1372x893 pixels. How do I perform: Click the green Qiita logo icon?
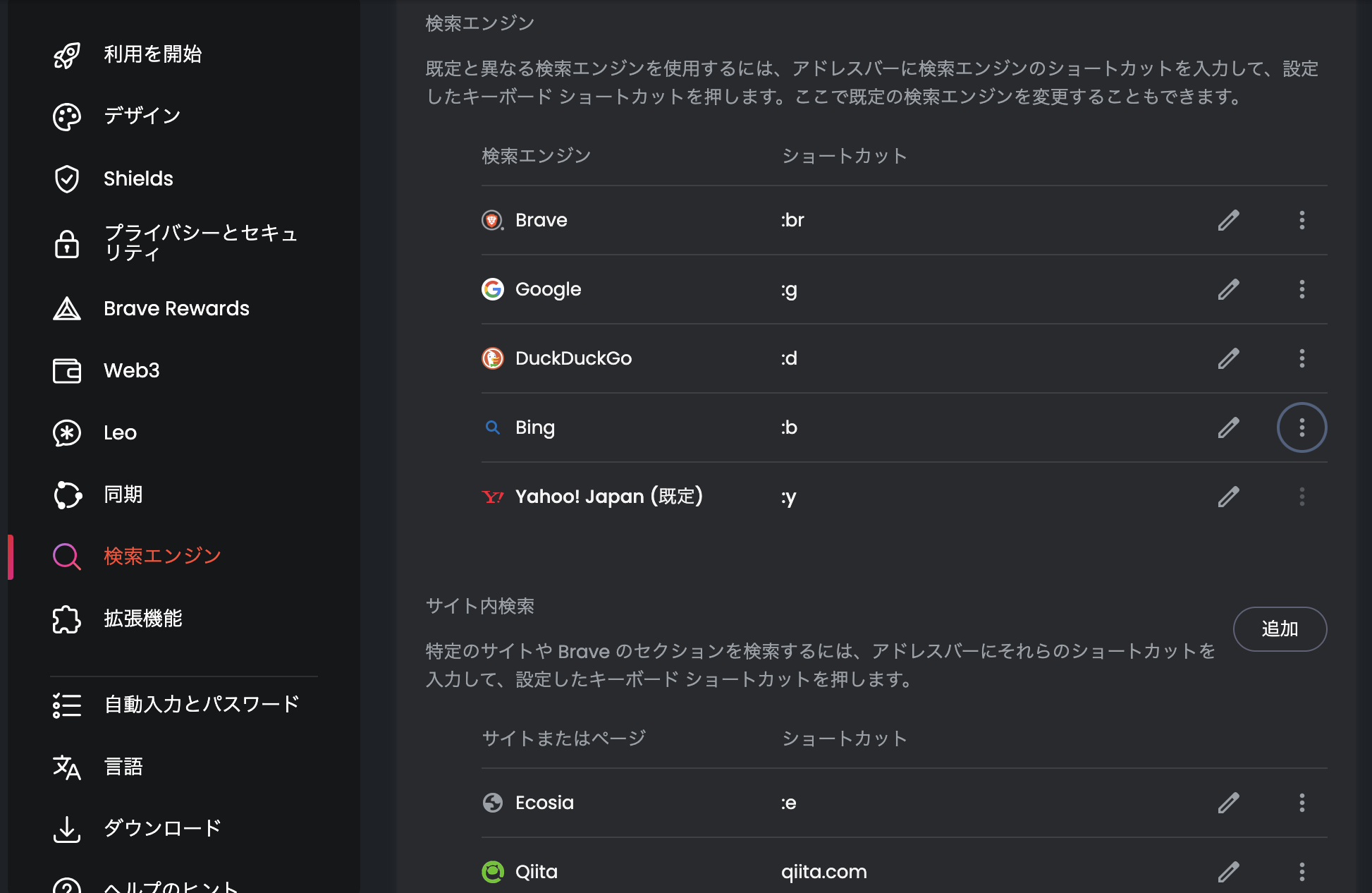(493, 872)
